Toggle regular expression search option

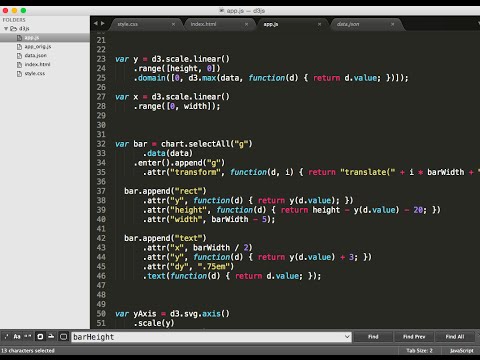click(6, 337)
